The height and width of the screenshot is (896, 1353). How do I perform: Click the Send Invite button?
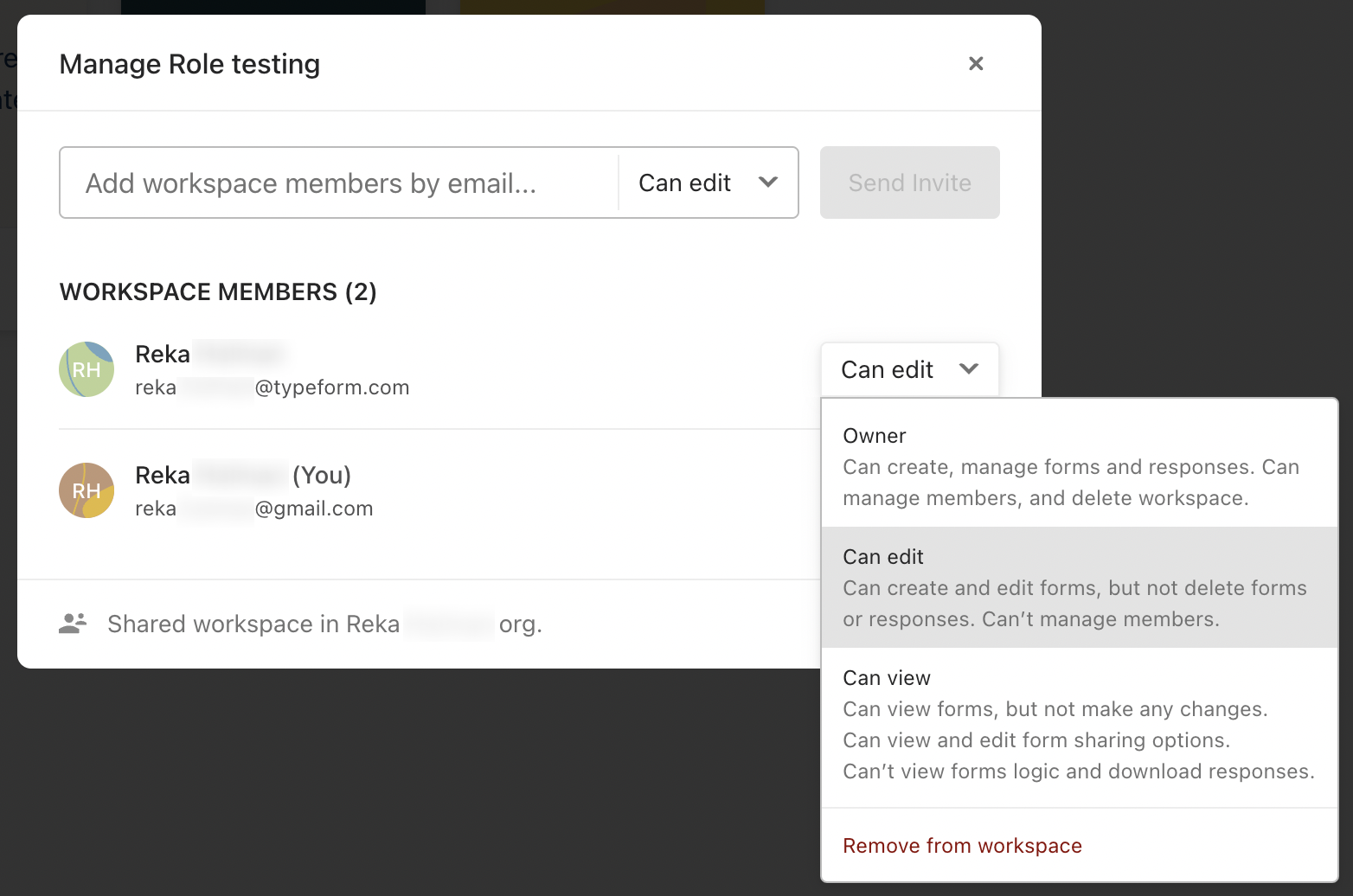(x=910, y=182)
